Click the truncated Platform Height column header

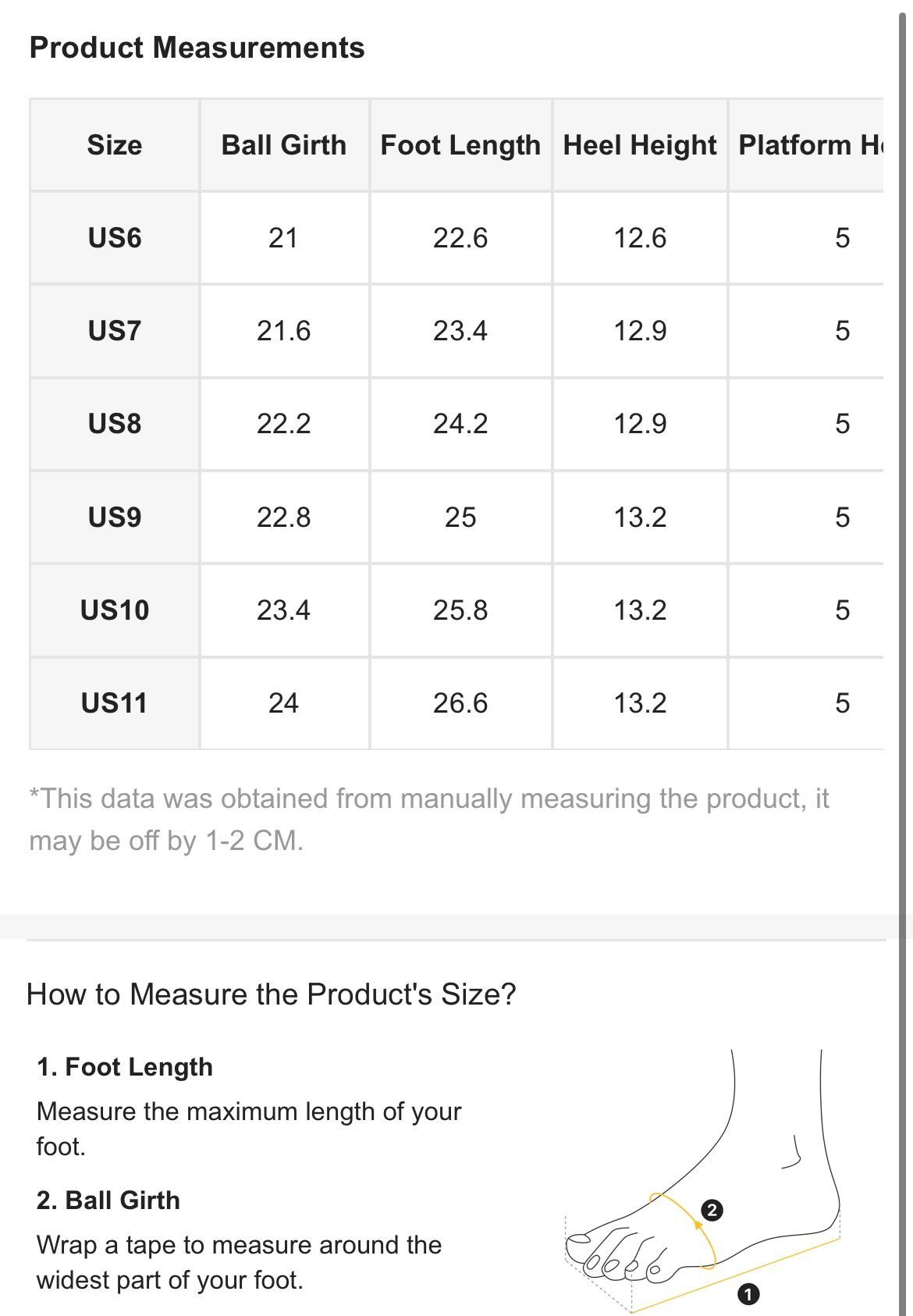[x=807, y=145]
